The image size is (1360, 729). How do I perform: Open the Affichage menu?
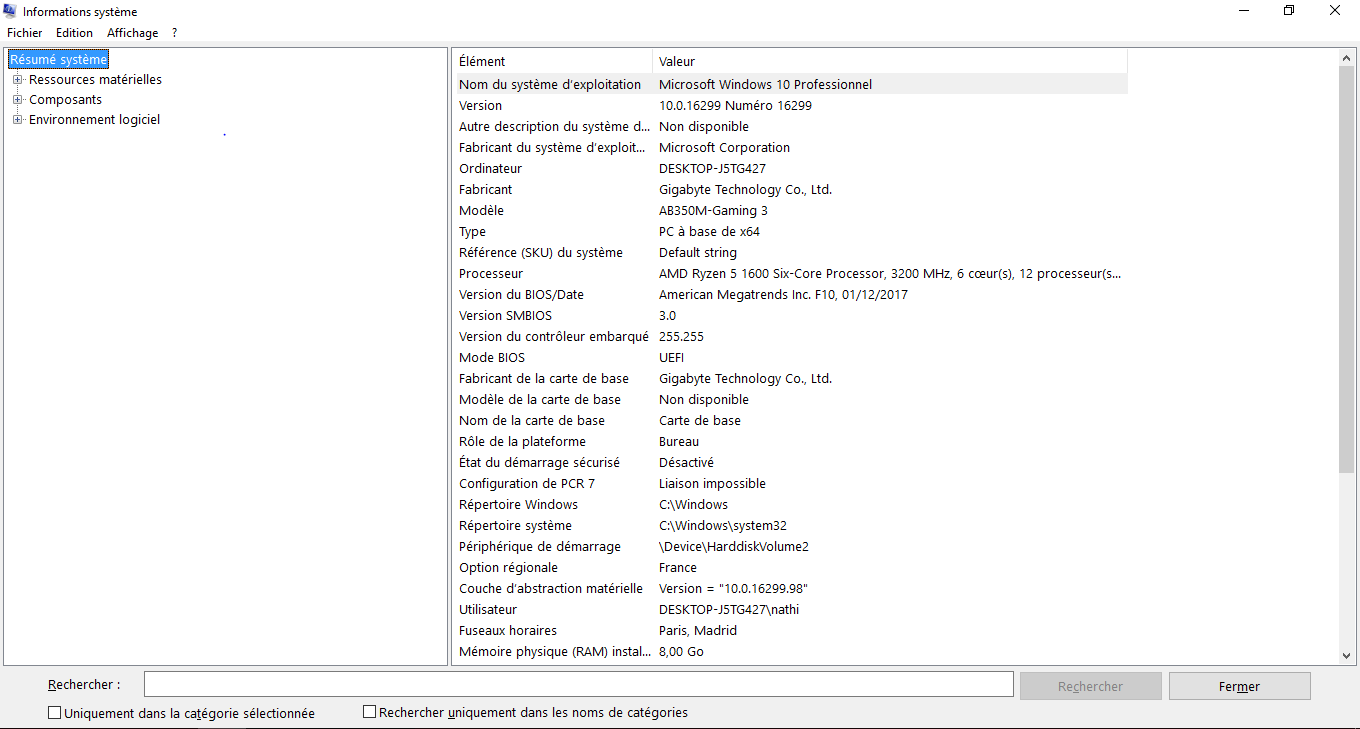coord(133,33)
